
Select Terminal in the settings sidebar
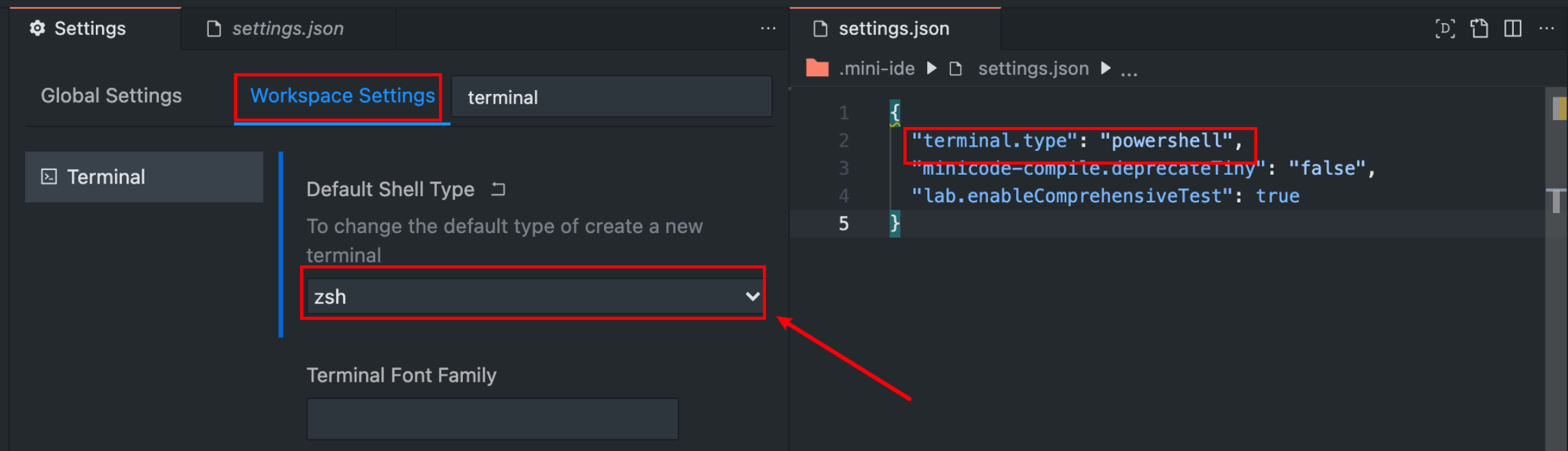pos(106,177)
